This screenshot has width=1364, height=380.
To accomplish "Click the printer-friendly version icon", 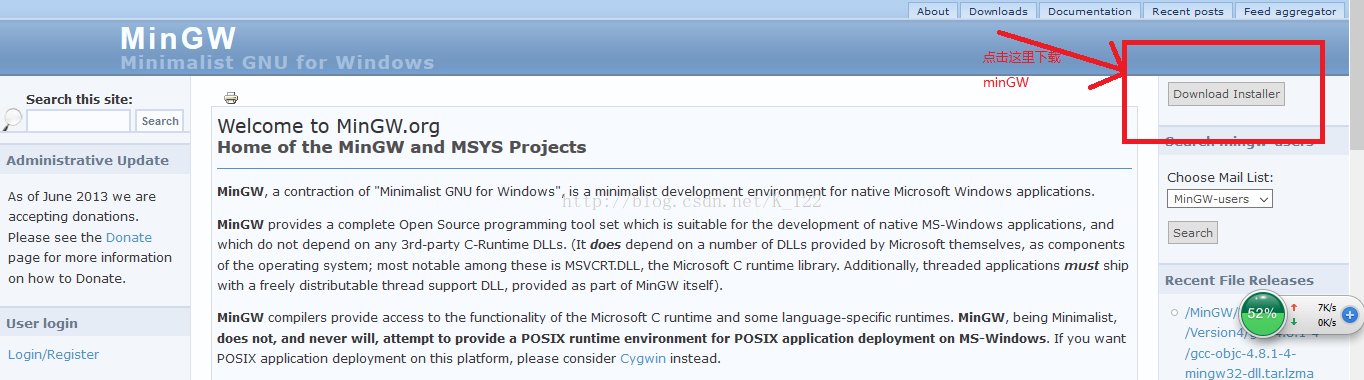I will pos(231,98).
